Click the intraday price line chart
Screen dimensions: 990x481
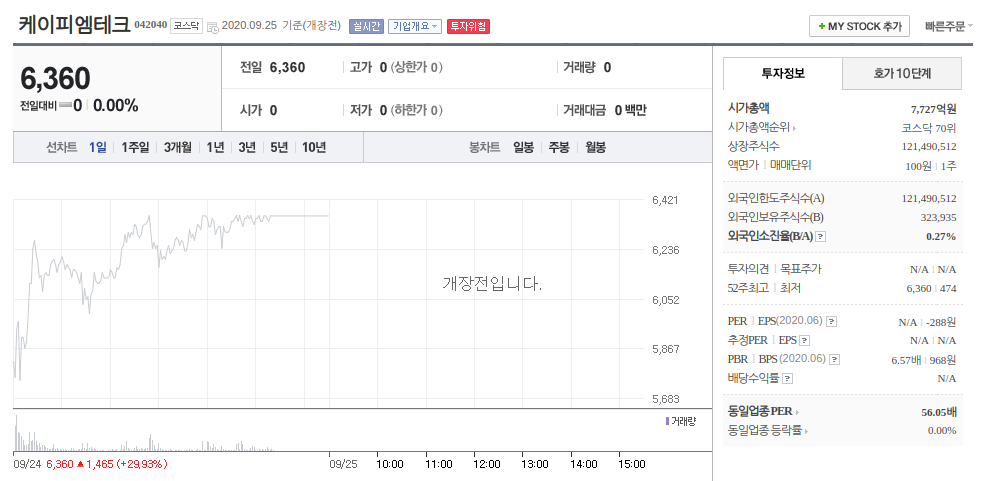(170, 297)
